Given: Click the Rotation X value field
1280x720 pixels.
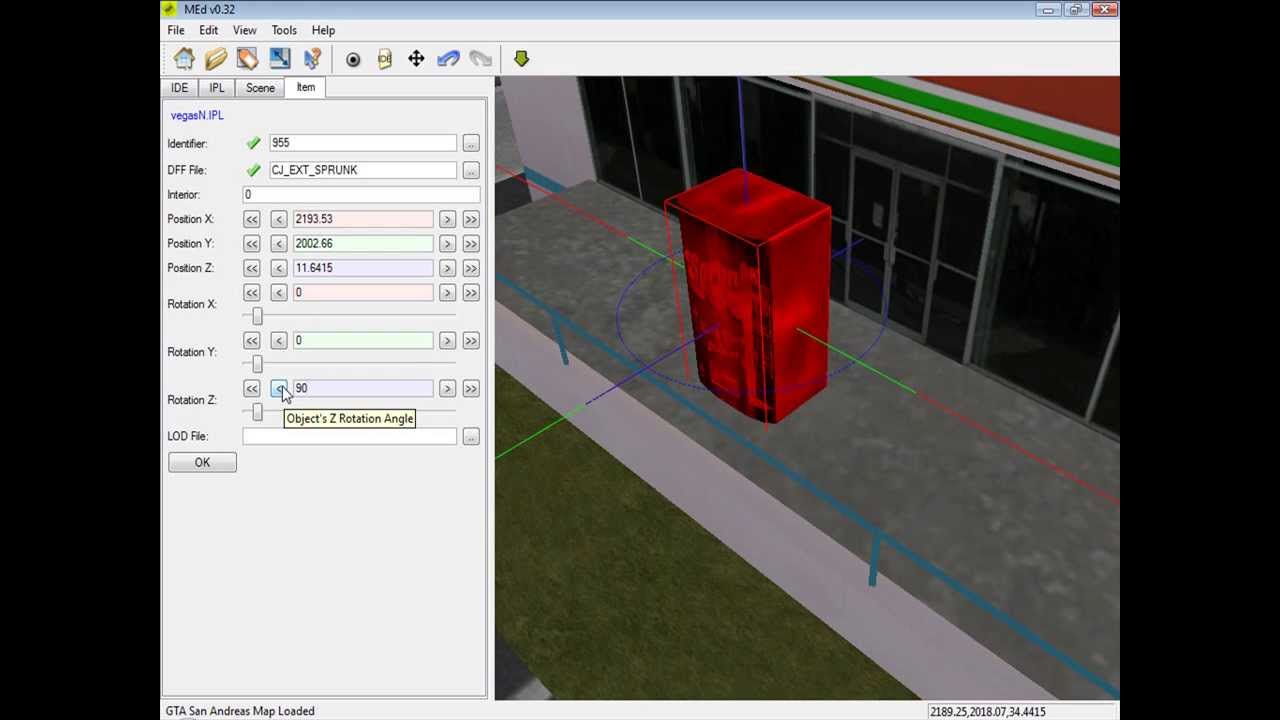Looking at the screenshot, I should 362,292.
